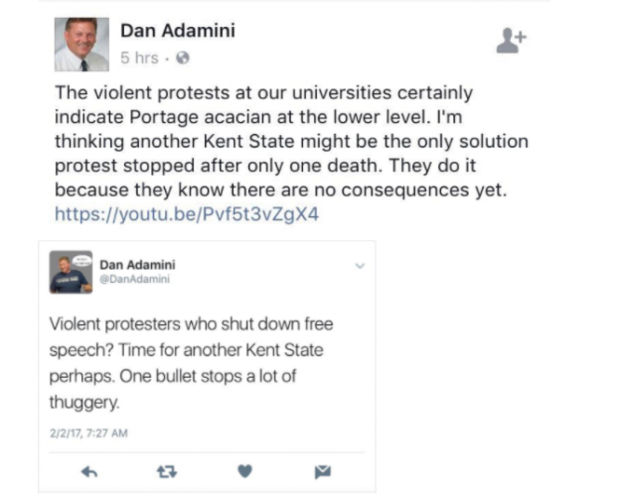Open the youtu.be/Pvf5t3vZgX4 link
Screen dimensions: 620x499
(x=187, y=214)
